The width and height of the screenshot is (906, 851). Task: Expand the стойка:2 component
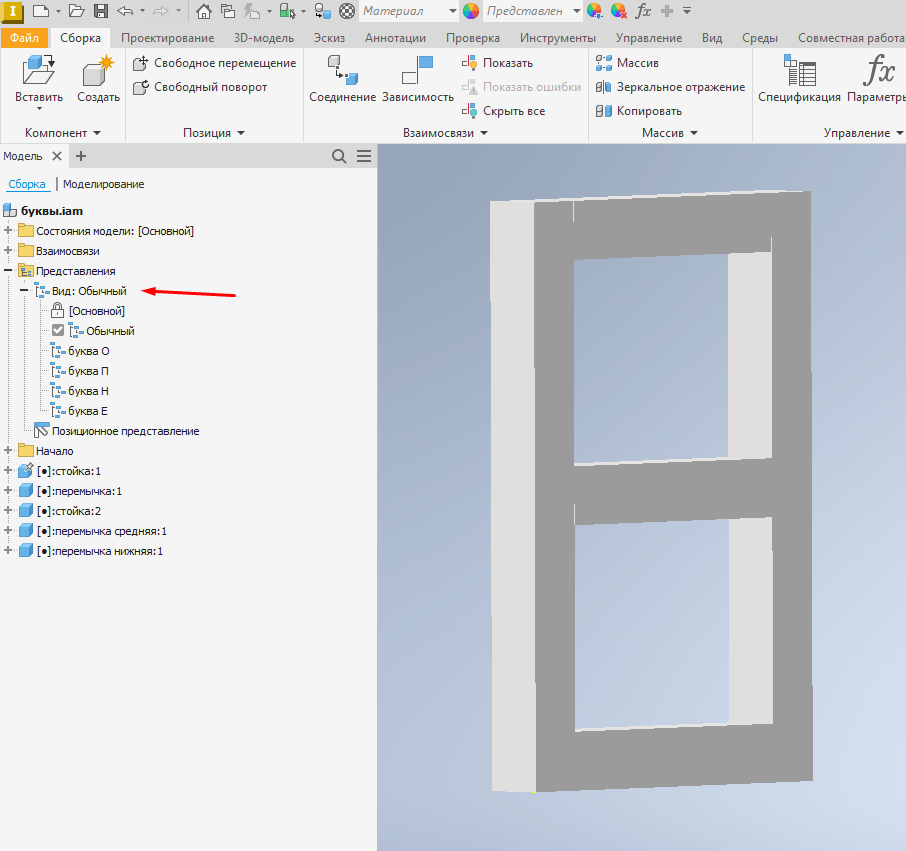(x=8, y=510)
